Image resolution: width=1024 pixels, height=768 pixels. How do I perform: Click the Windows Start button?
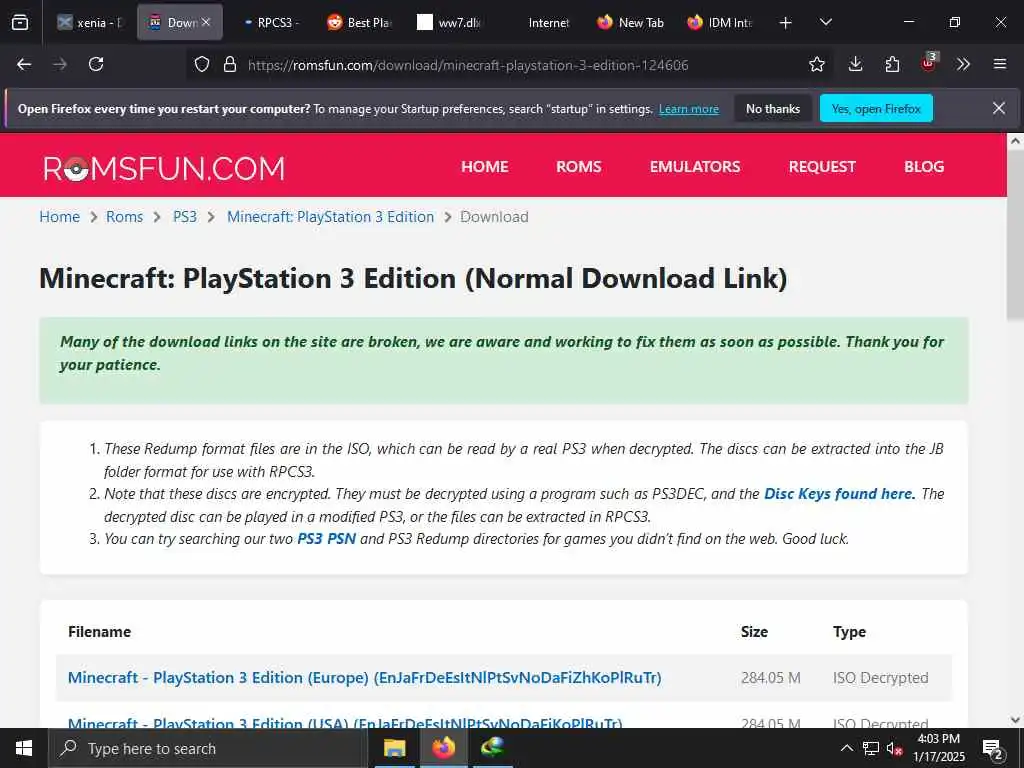pyautogui.click(x=24, y=748)
